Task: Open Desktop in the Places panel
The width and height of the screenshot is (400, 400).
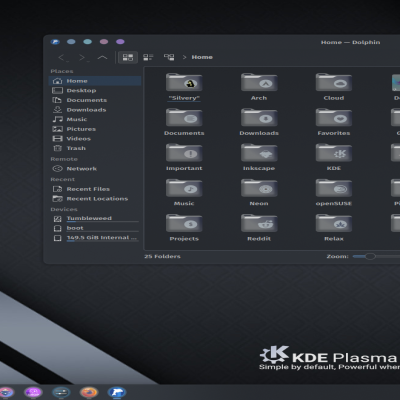Action: (x=95, y=91)
